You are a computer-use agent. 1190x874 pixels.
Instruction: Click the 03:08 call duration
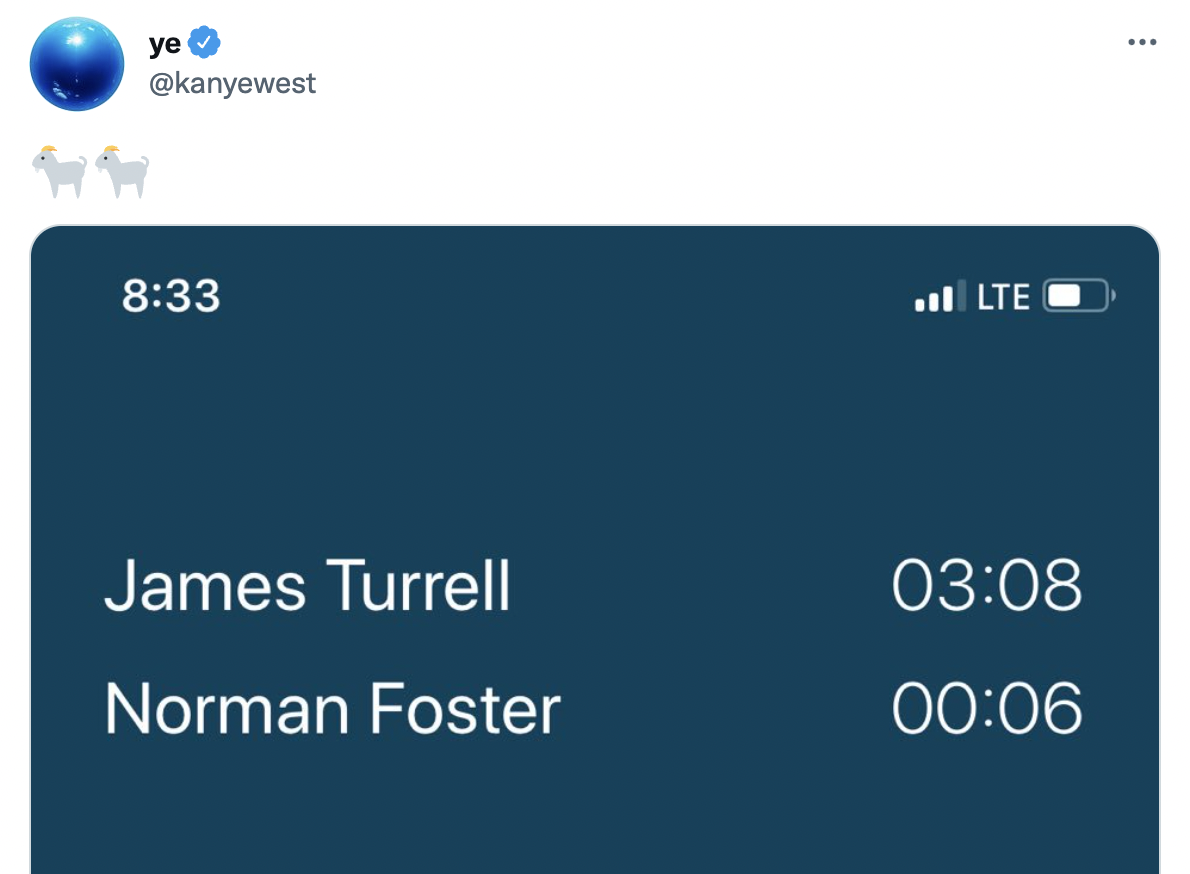[986, 585]
